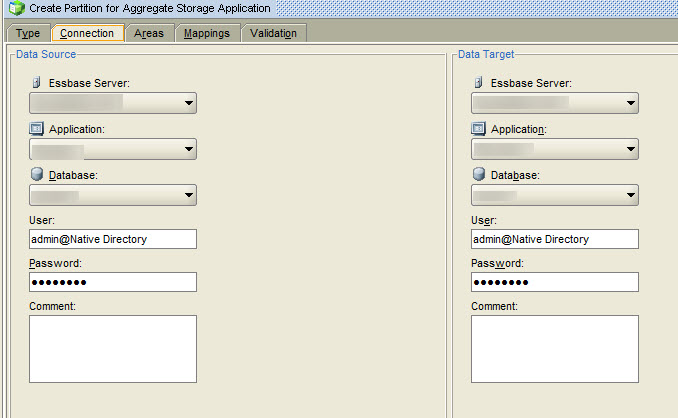This screenshot has height=418, width=678.
Task: Select the Validation tab
Action: (273, 33)
